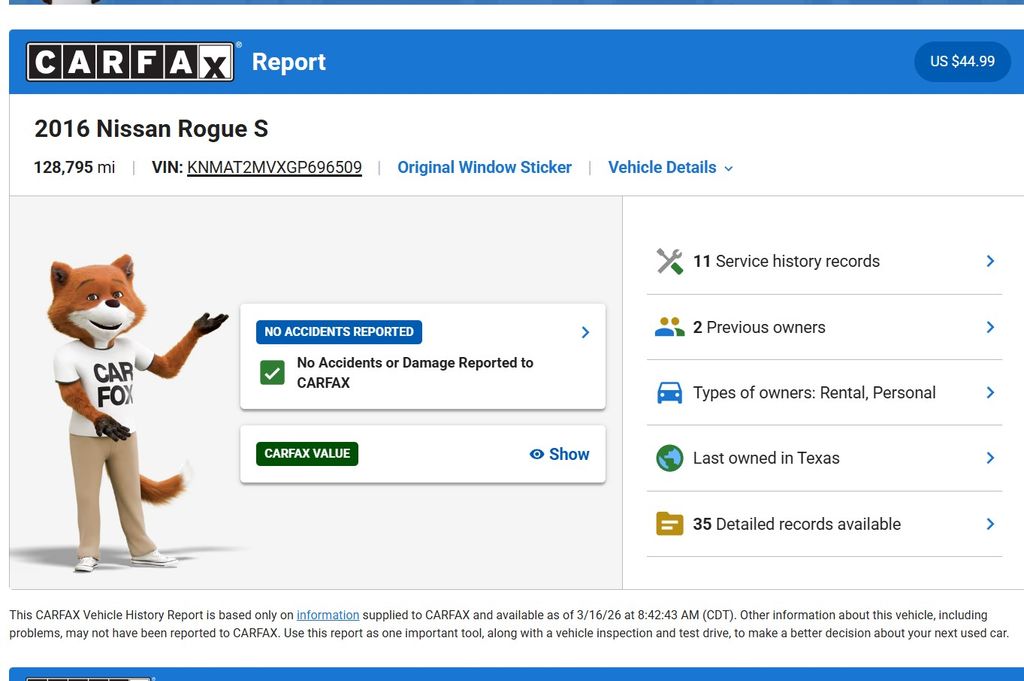Open the No Accidents Reported chevron
This screenshot has width=1024, height=681.
click(585, 332)
